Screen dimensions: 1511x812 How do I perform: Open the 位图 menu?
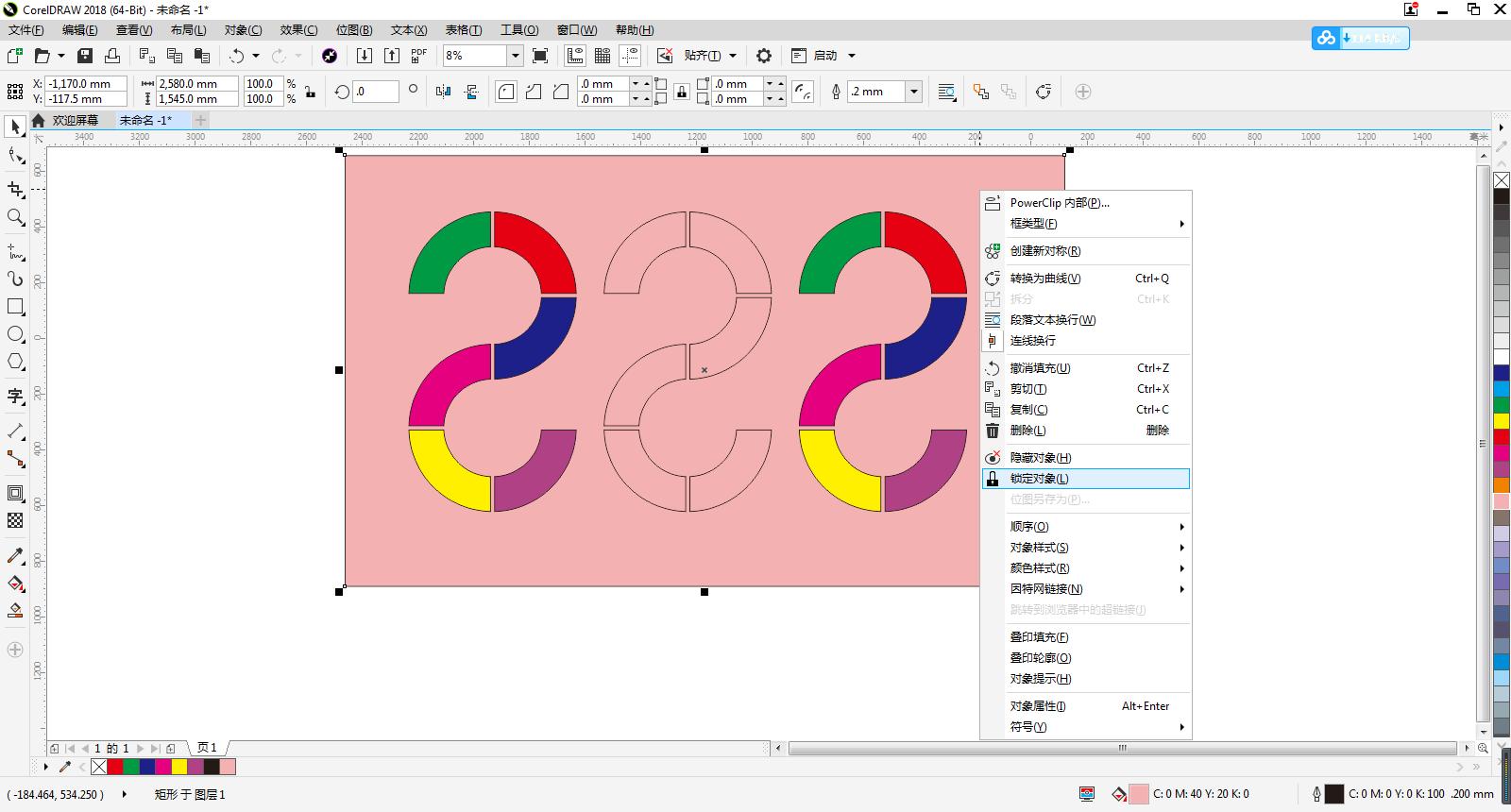pyautogui.click(x=354, y=30)
